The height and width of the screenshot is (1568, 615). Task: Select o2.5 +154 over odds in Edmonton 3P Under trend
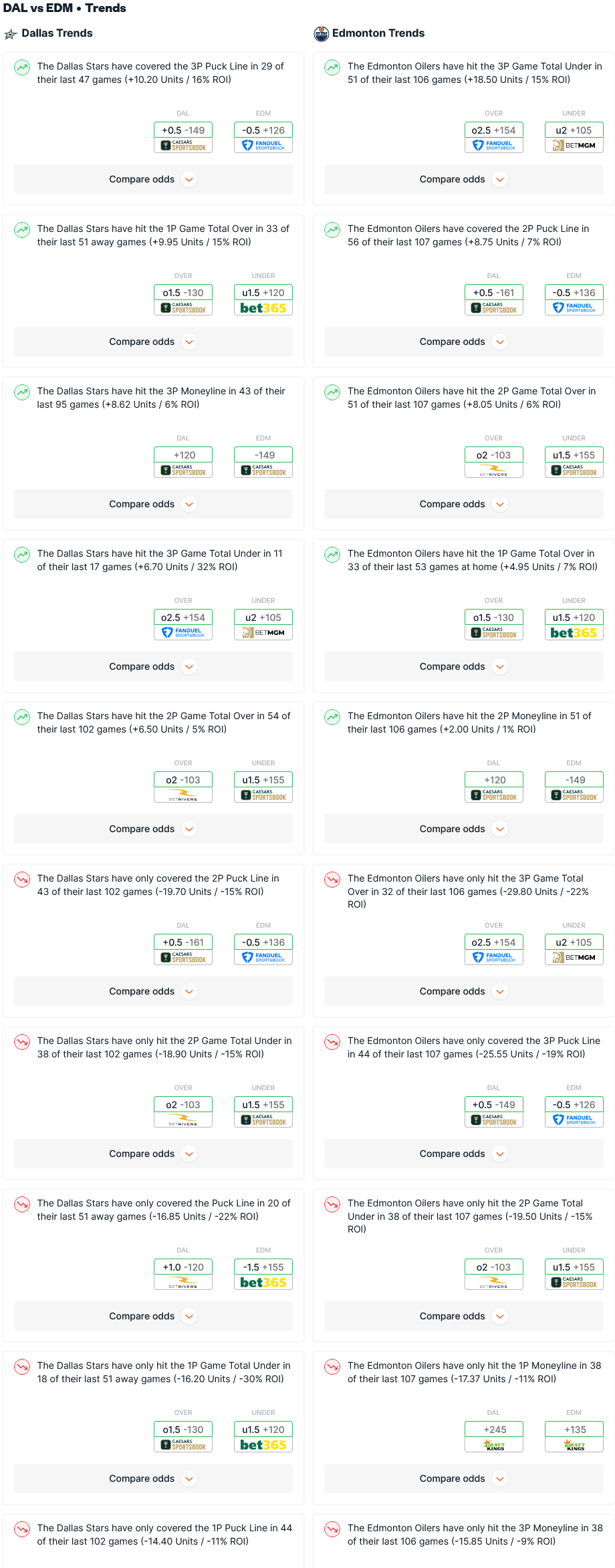point(494,130)
